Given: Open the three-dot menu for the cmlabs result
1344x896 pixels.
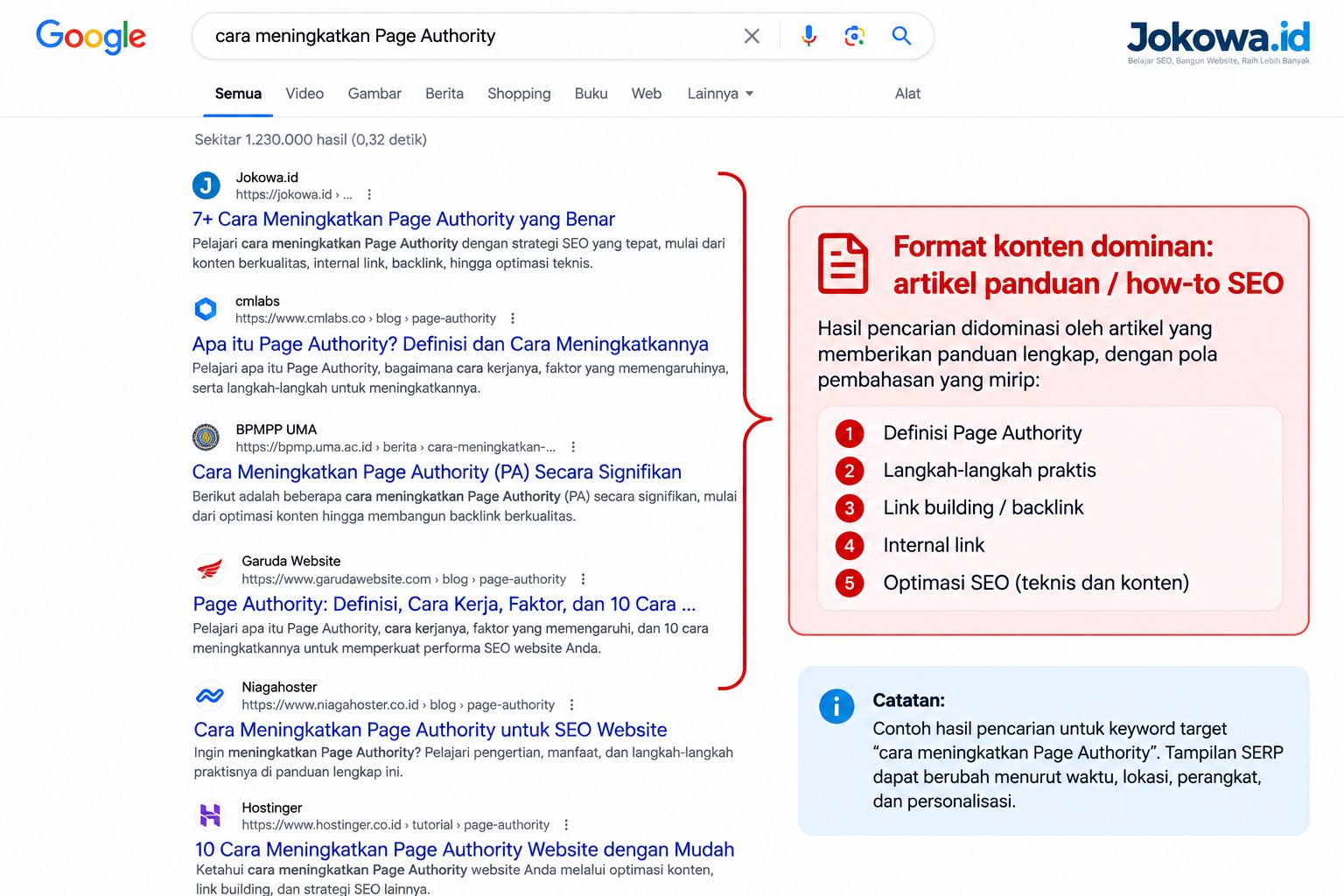Looking at the screenshot, I should click(513, 318).
